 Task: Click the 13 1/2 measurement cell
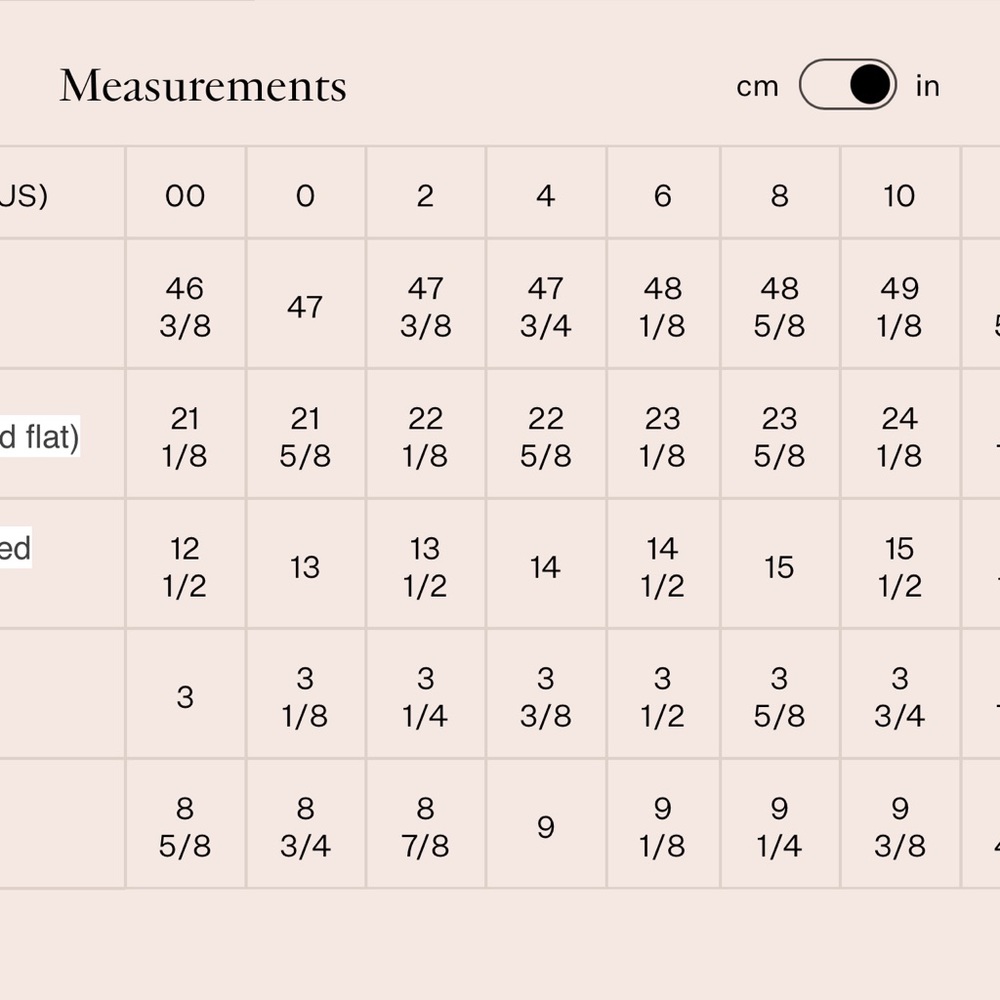click(x=425, y=564)
